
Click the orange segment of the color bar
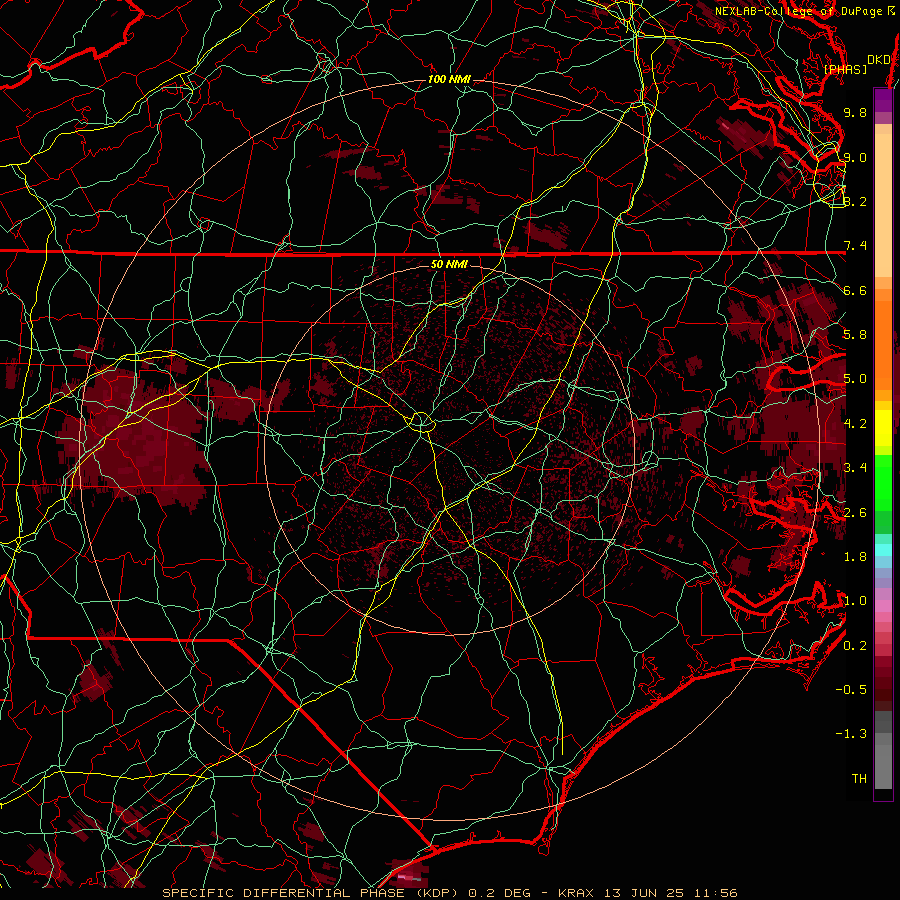[883, 344]
